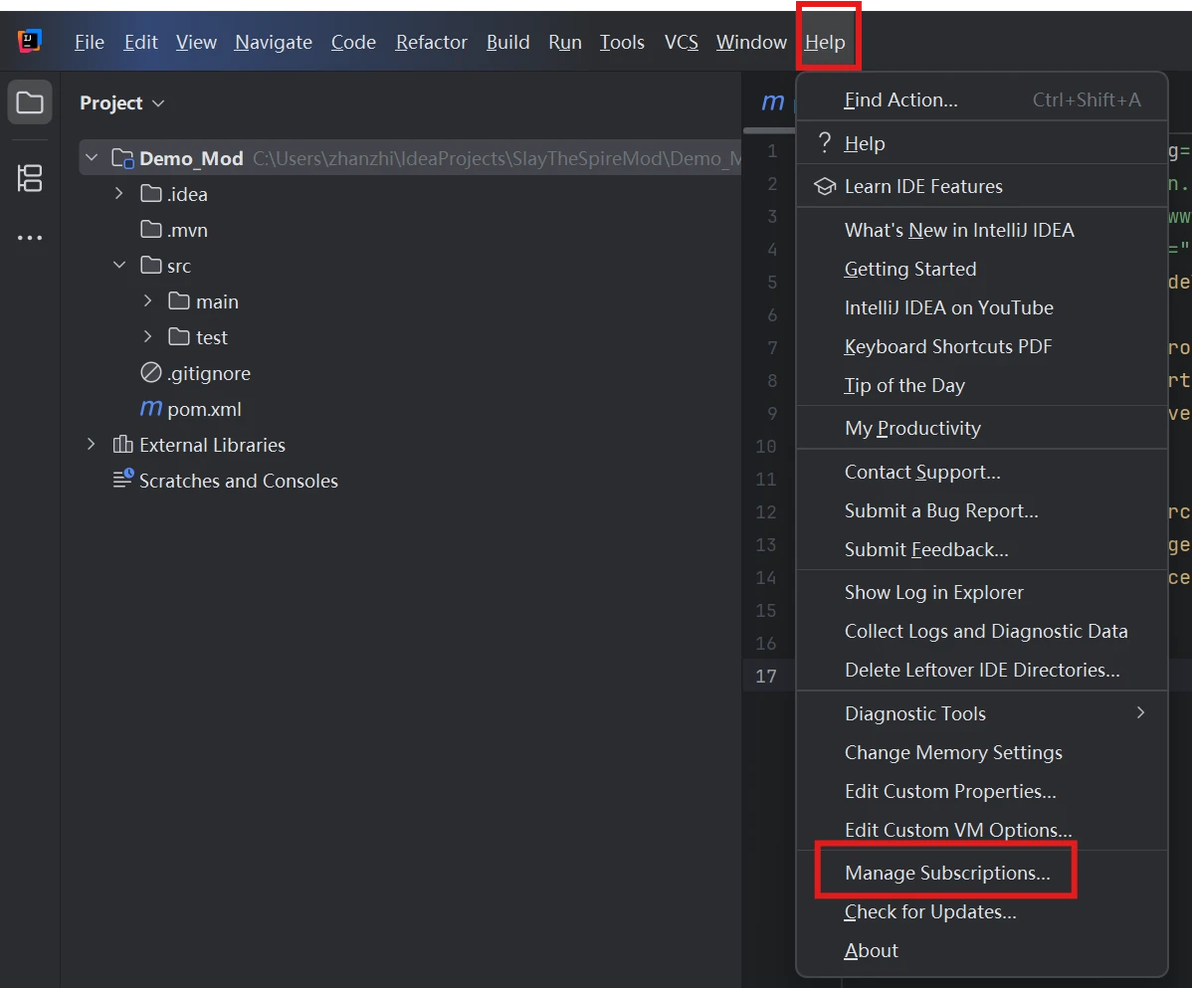The width and height of the screenshot is (1192, 988).
Task: Click the question mark Help icon
Action: tap(824, 142)
